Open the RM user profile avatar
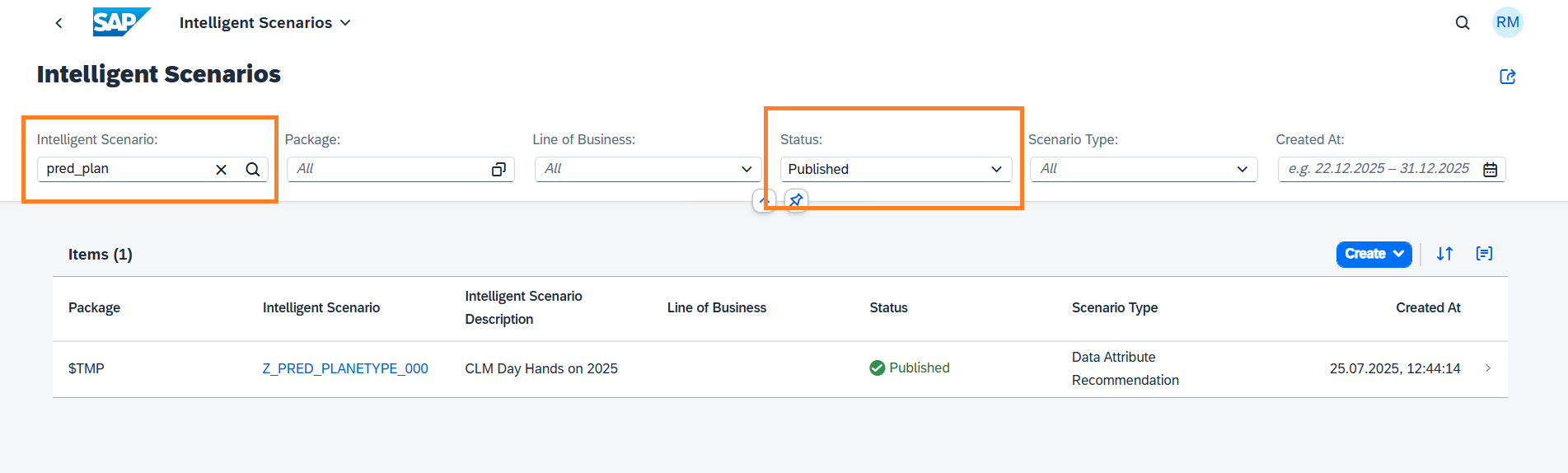The image size is (1568, 473). (x=1507, y=22)
